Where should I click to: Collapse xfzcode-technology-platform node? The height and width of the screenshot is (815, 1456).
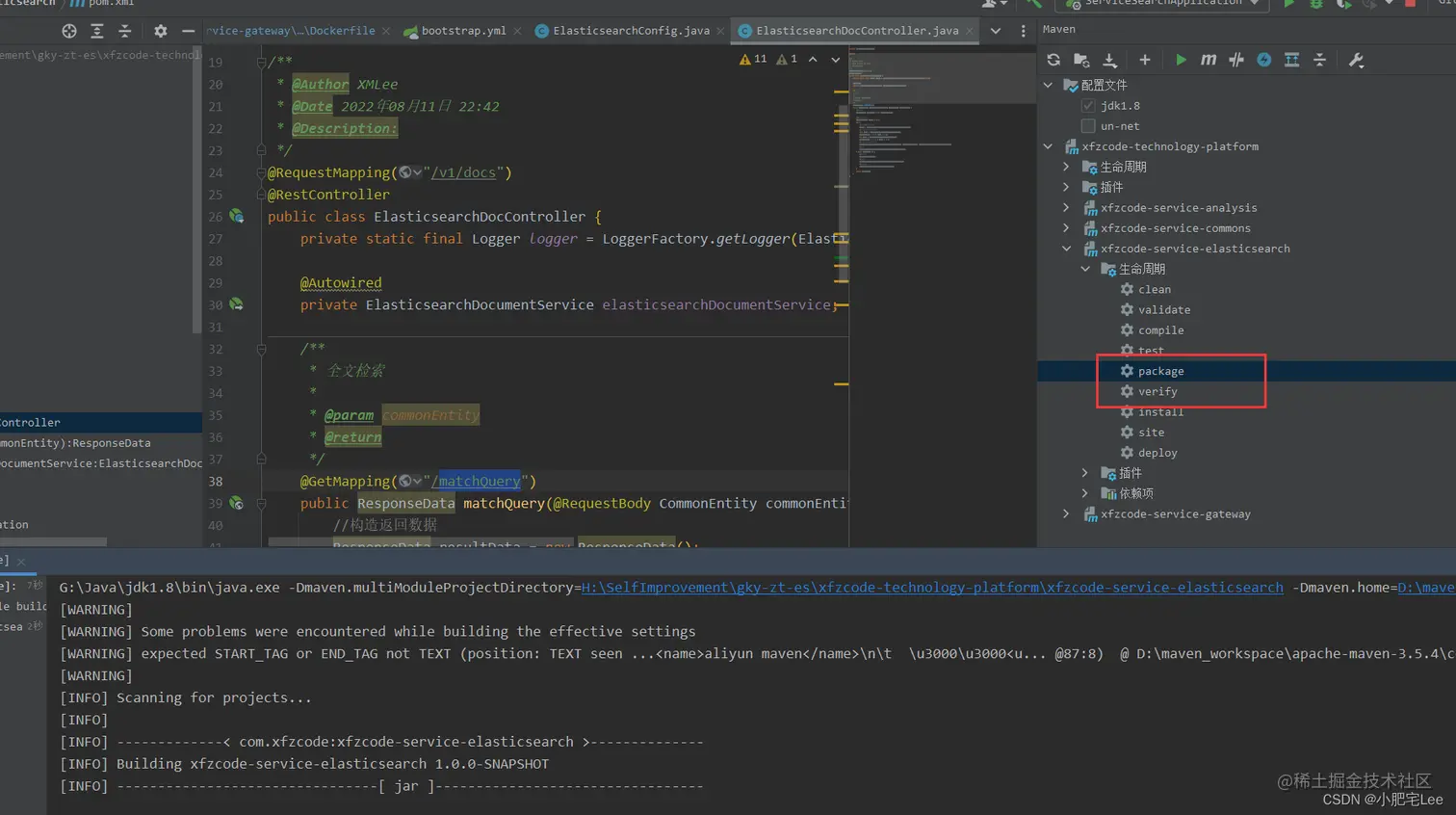tap(1049, 146)
